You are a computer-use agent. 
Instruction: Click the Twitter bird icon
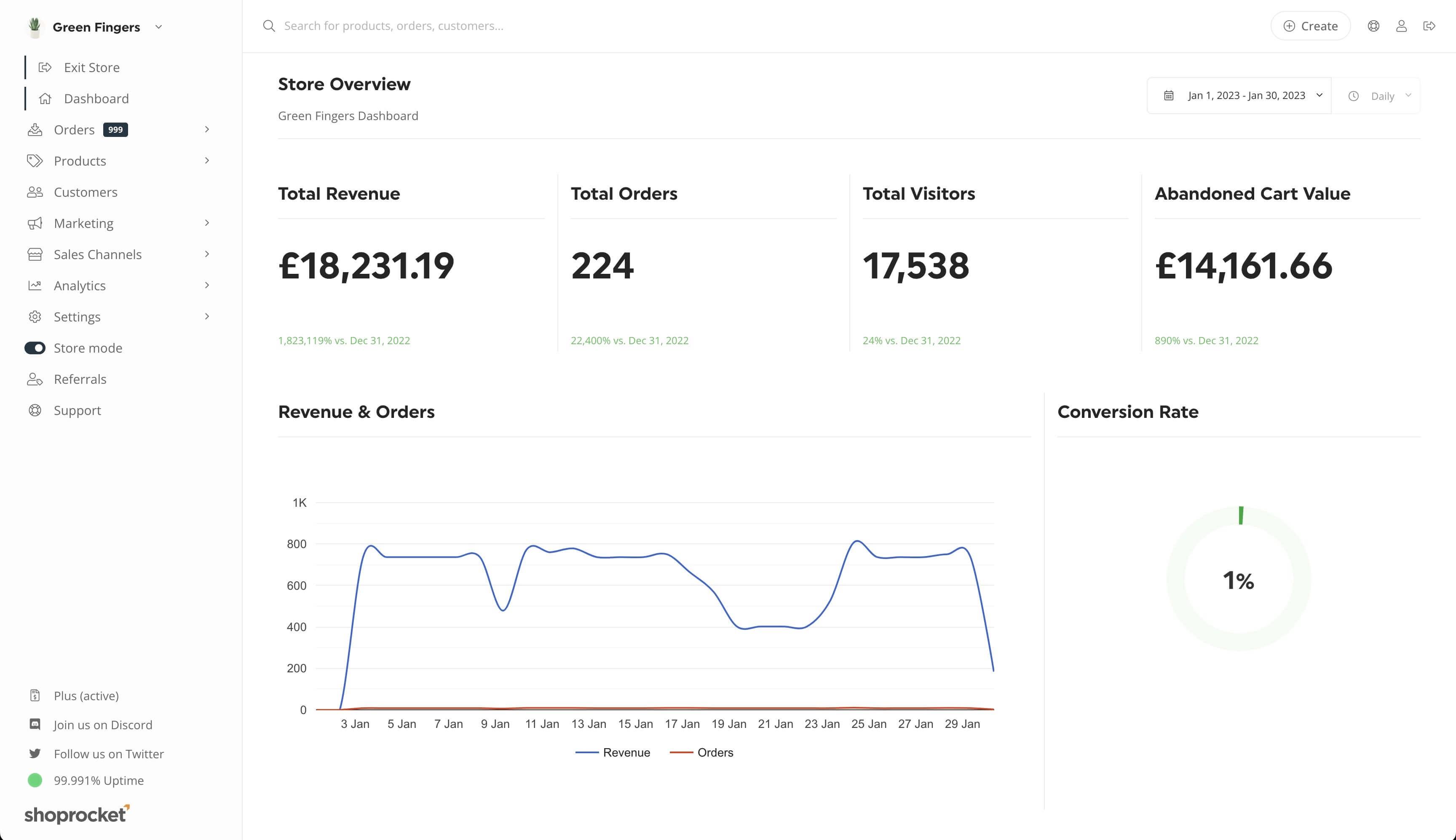point(35,754)
